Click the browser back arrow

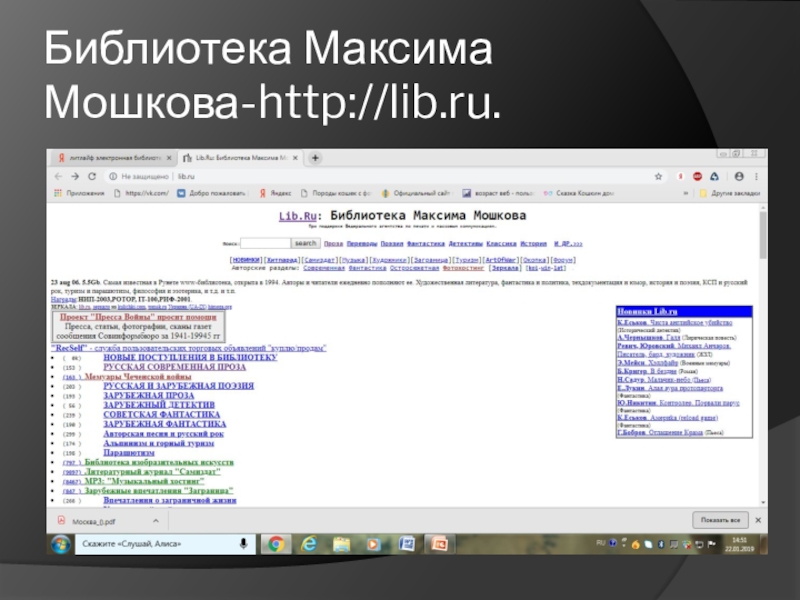click(60, 176)
